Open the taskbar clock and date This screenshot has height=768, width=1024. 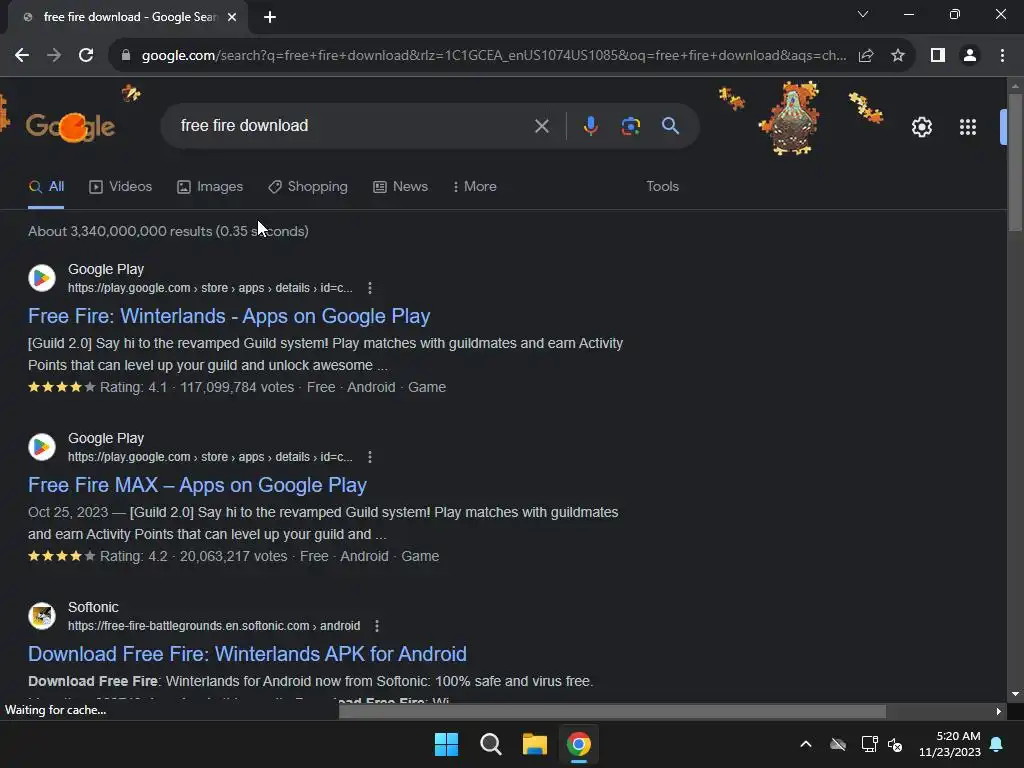pos(950,744)
